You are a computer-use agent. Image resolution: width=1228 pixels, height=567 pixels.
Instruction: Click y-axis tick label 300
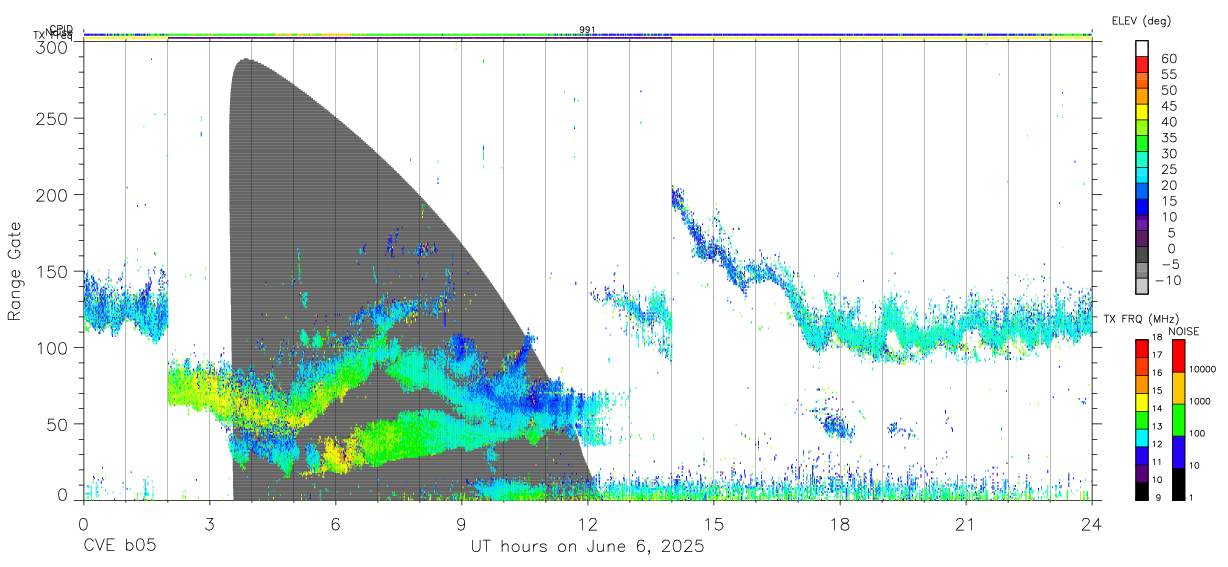pos(51,47)
